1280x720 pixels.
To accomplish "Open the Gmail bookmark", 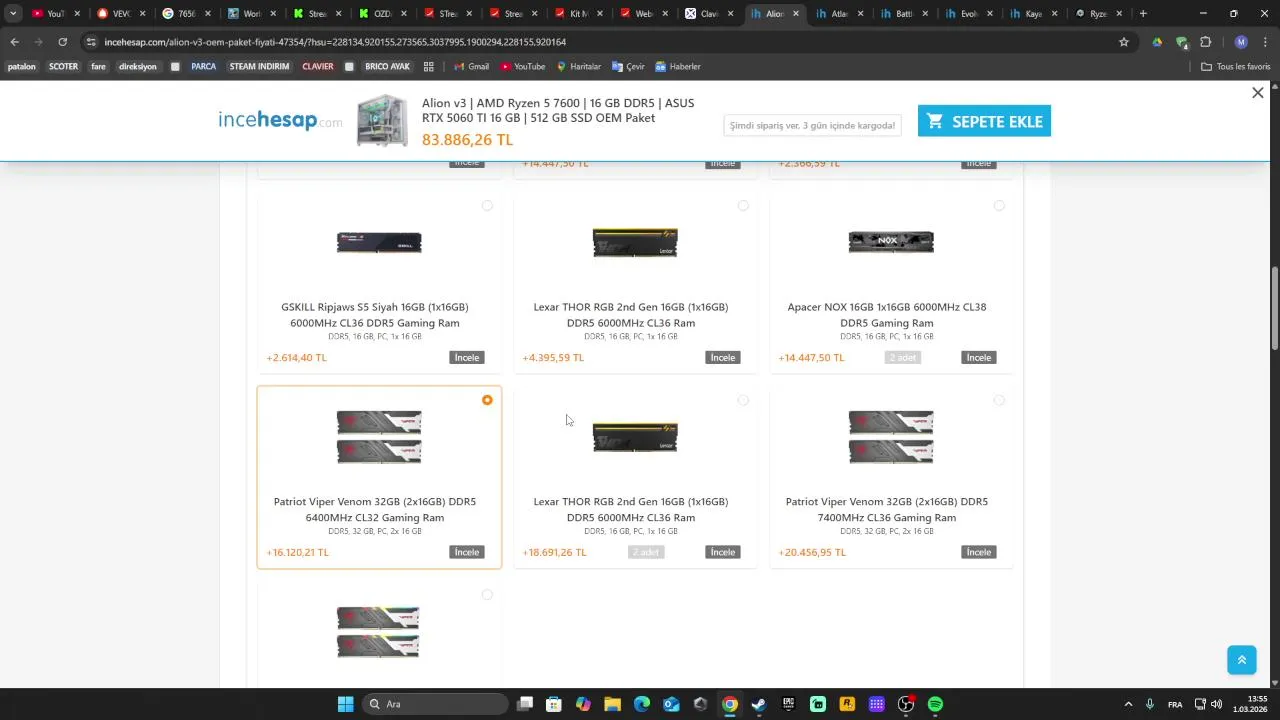I will coord(471,67).
